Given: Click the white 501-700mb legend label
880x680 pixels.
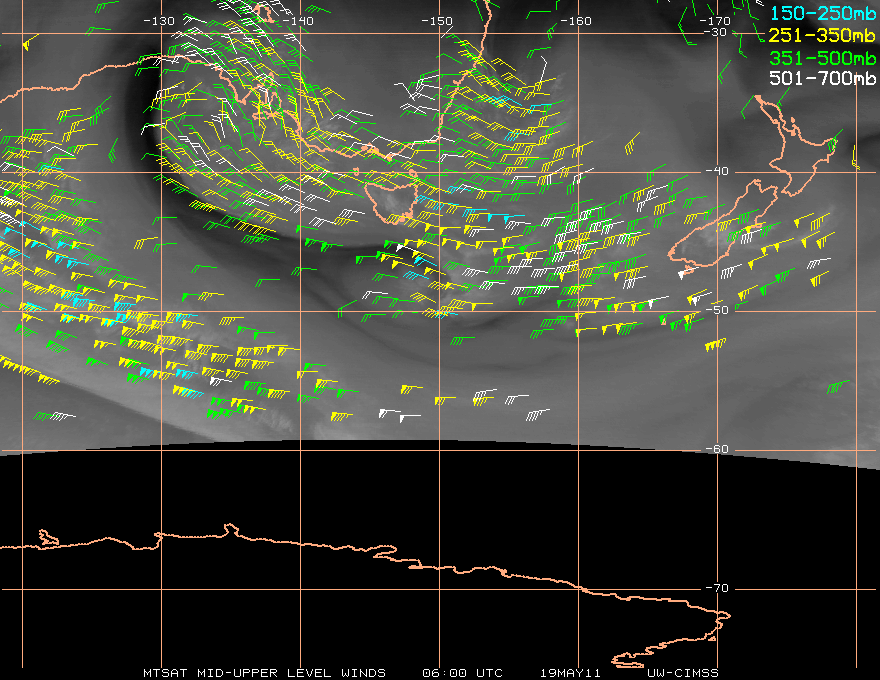Looking at the screenshot, I should pos(824,79).
